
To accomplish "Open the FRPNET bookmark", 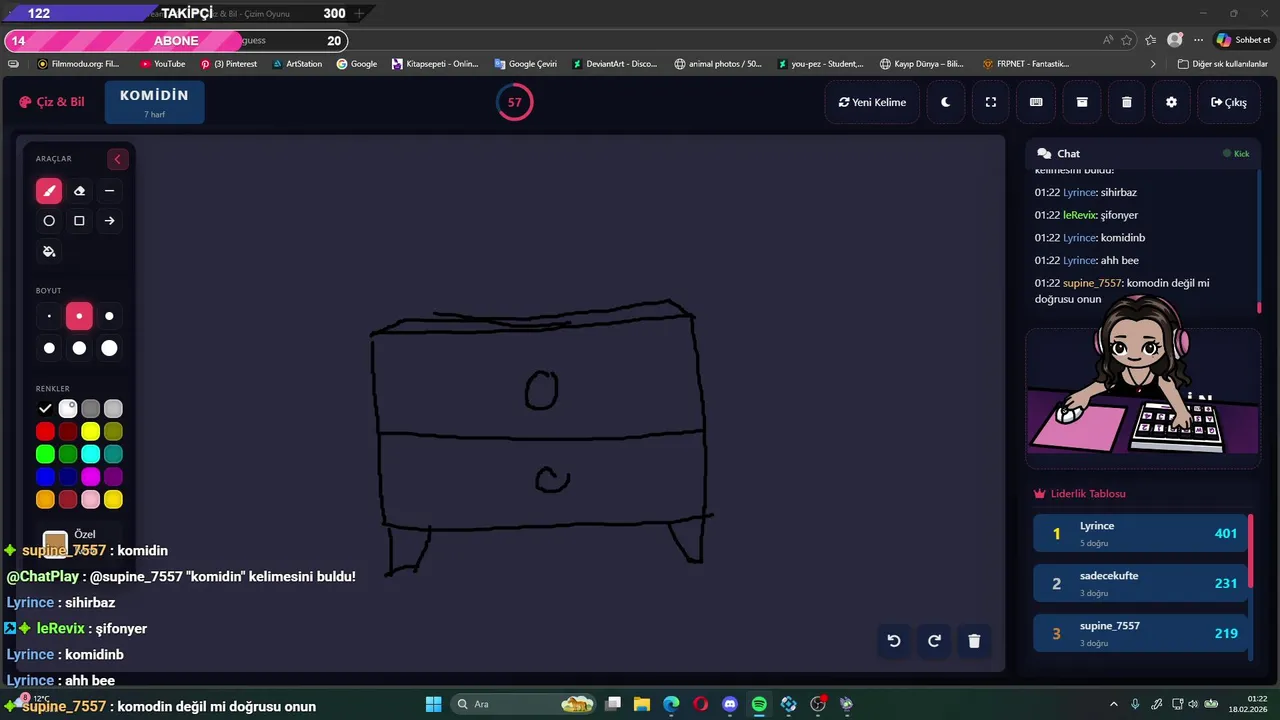I will [1026, 64].
